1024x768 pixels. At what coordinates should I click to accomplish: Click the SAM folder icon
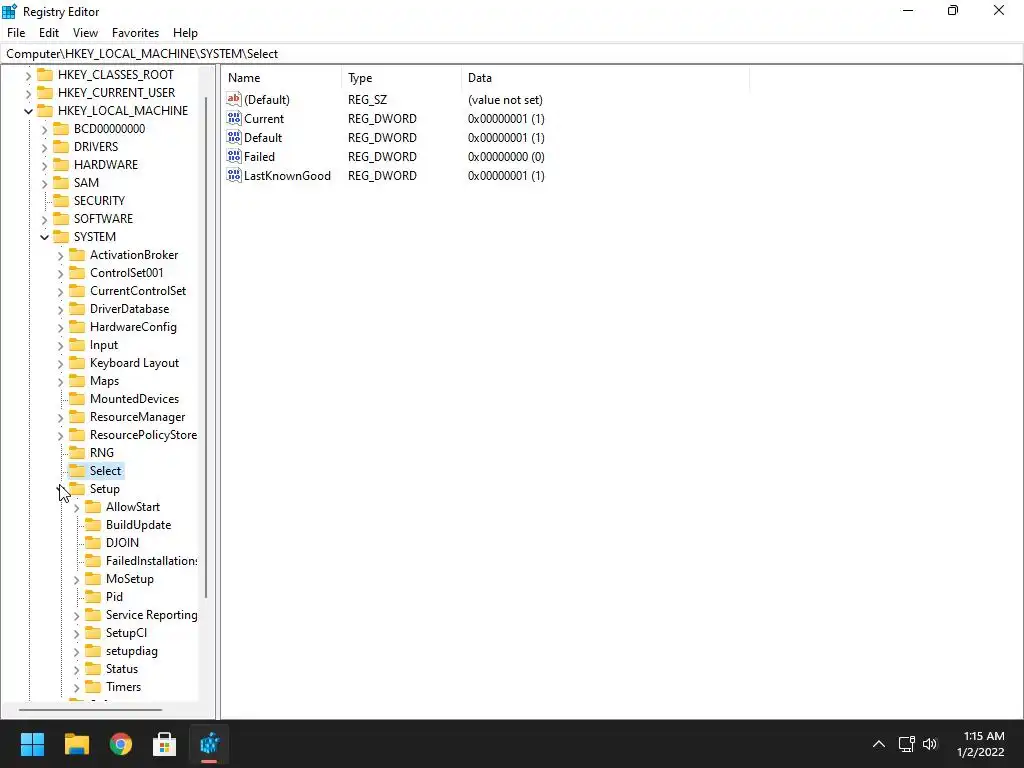tap(61, 182)
